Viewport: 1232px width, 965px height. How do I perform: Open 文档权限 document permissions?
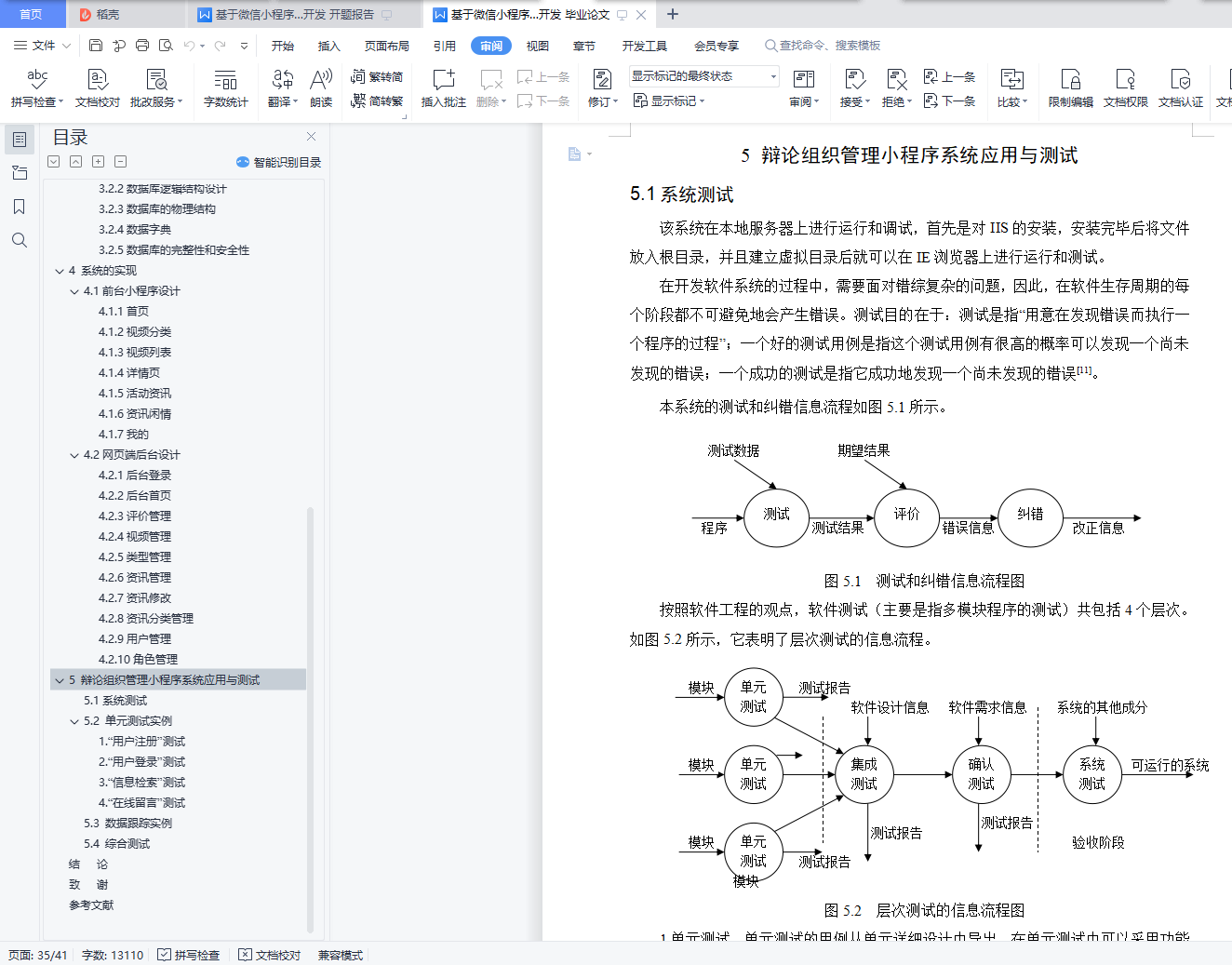[1126, 88]
